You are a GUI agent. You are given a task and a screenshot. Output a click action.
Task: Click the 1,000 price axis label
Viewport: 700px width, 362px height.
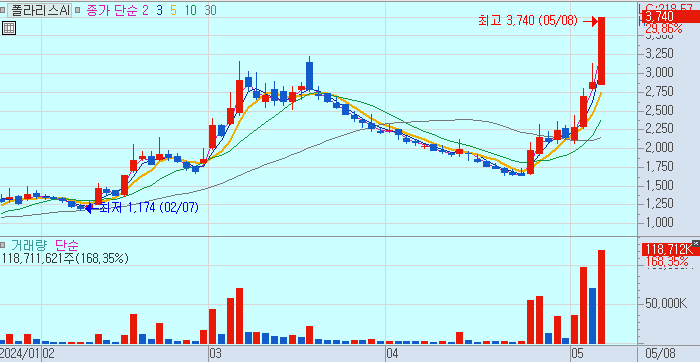(660, 222)
